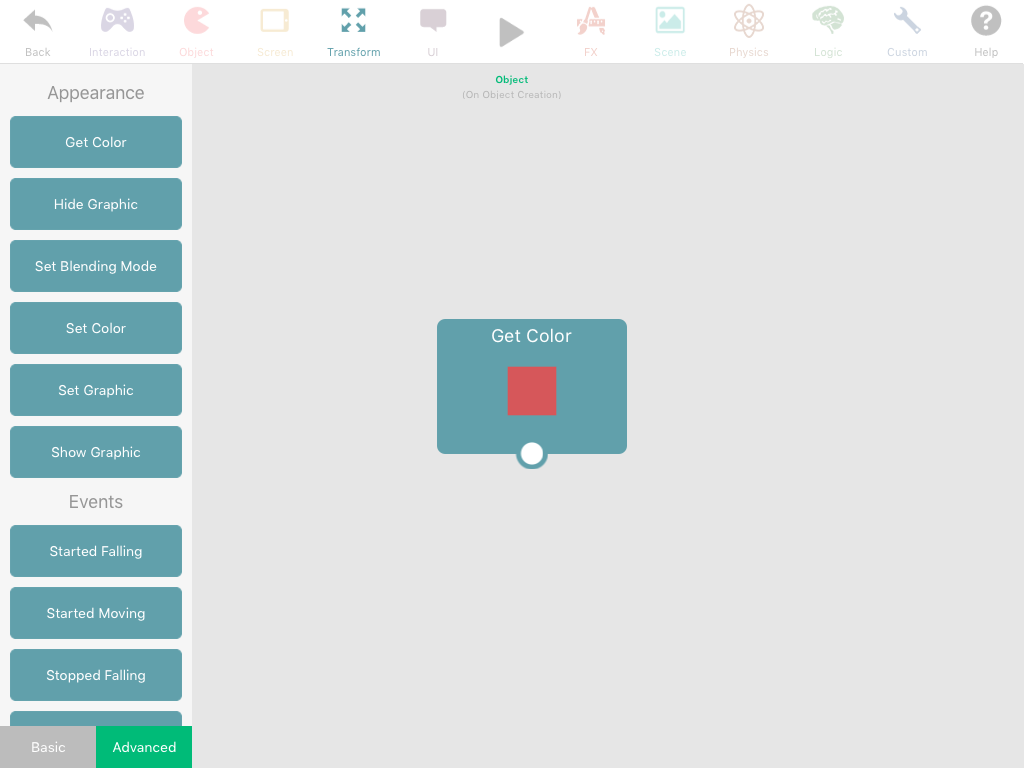Open the Interaction gamepad category
Image resolution: width=1024 pixels, height=768 pixels.
[117, 22]
